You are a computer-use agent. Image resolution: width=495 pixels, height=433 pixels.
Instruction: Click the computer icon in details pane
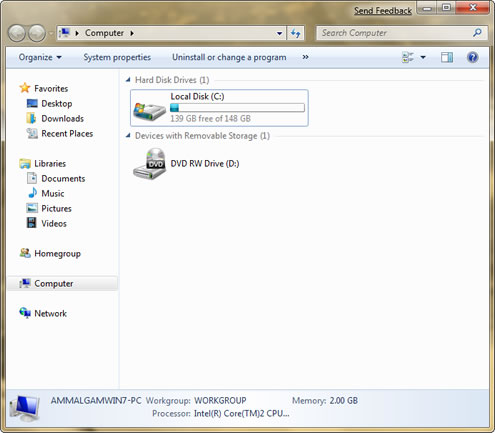click(x=25, y=409)
